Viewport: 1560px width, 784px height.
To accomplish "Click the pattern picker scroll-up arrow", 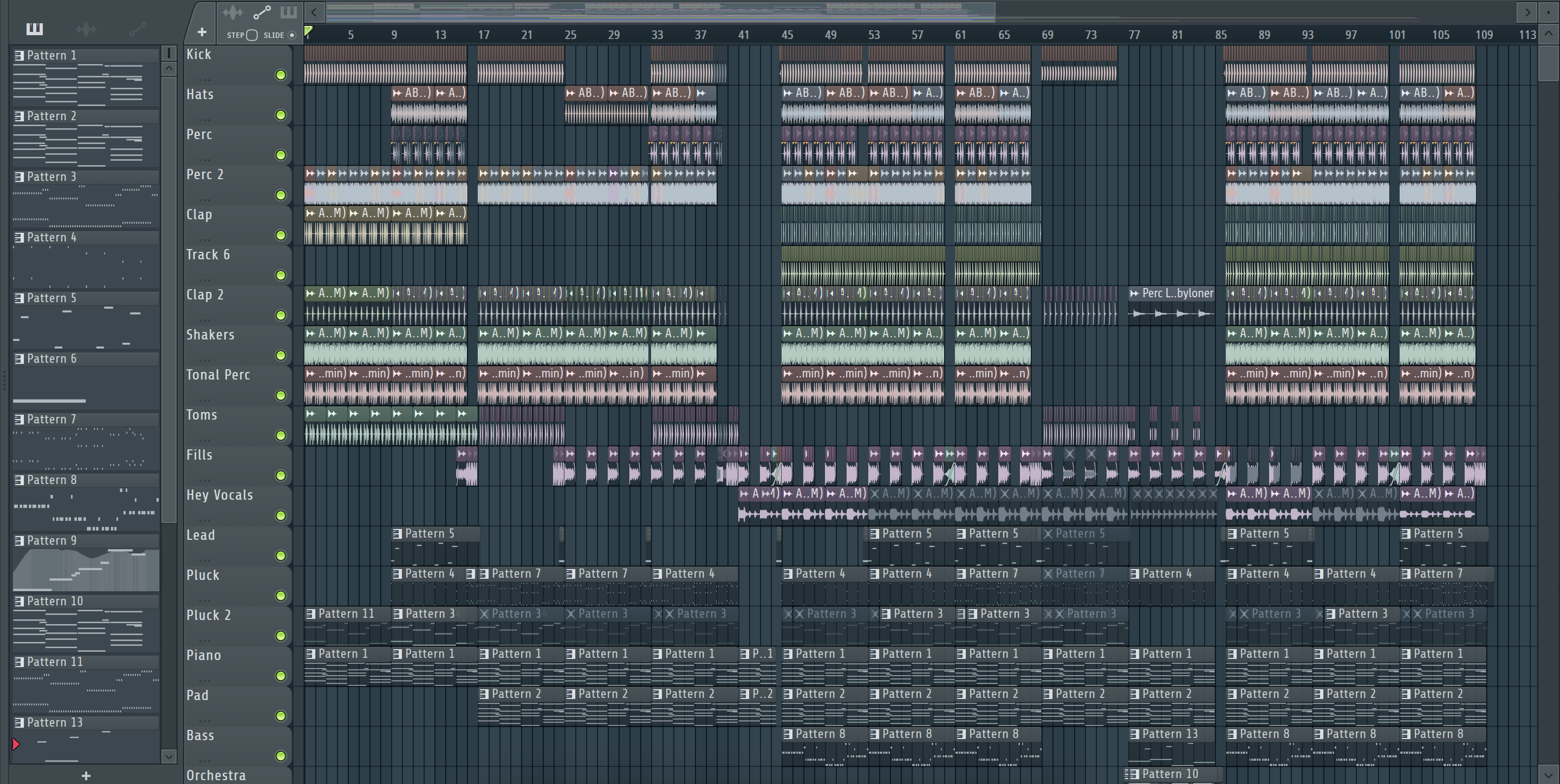I will click(169, 68).
